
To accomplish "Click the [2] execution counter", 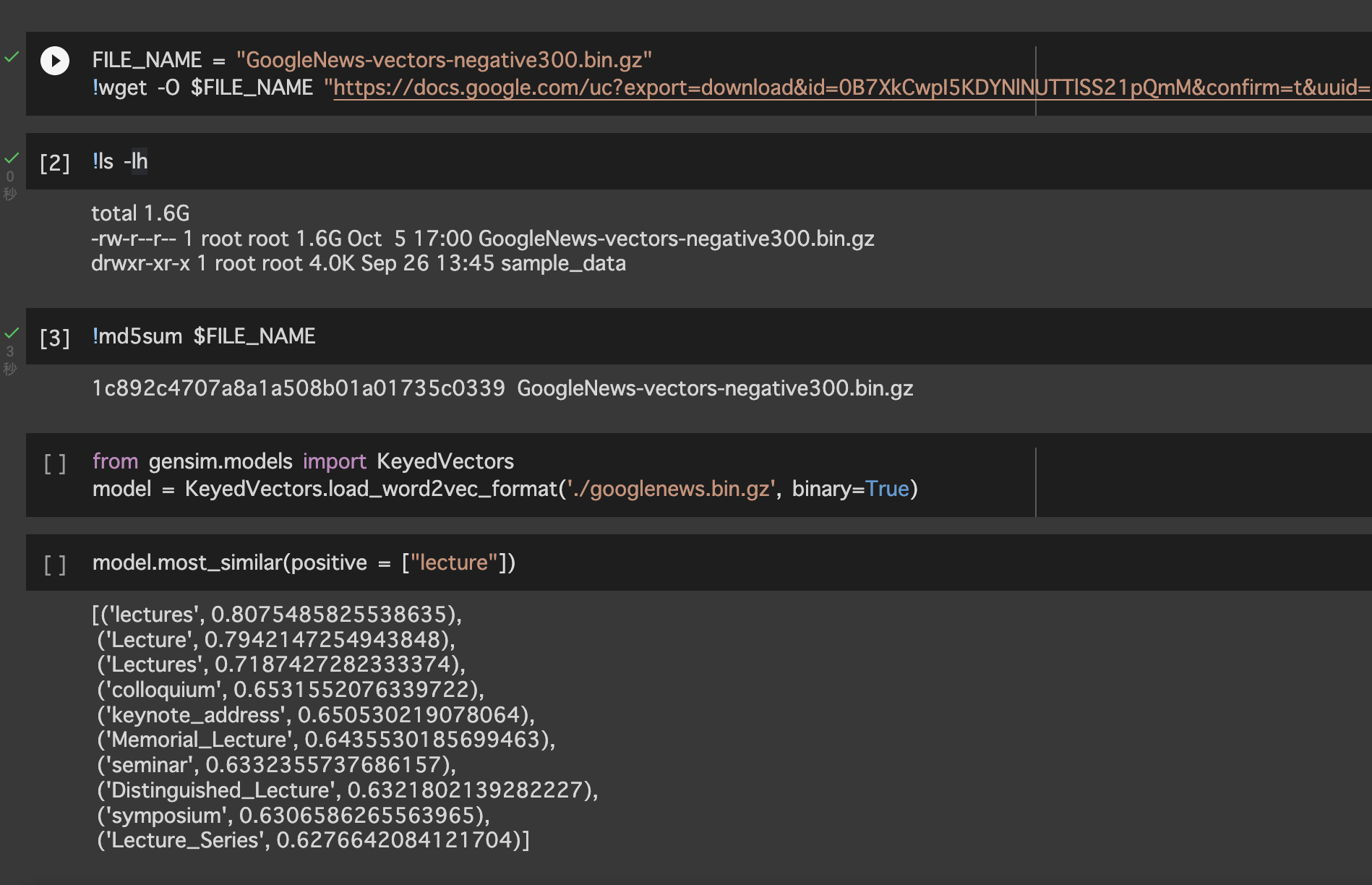I will pos(55,163).
